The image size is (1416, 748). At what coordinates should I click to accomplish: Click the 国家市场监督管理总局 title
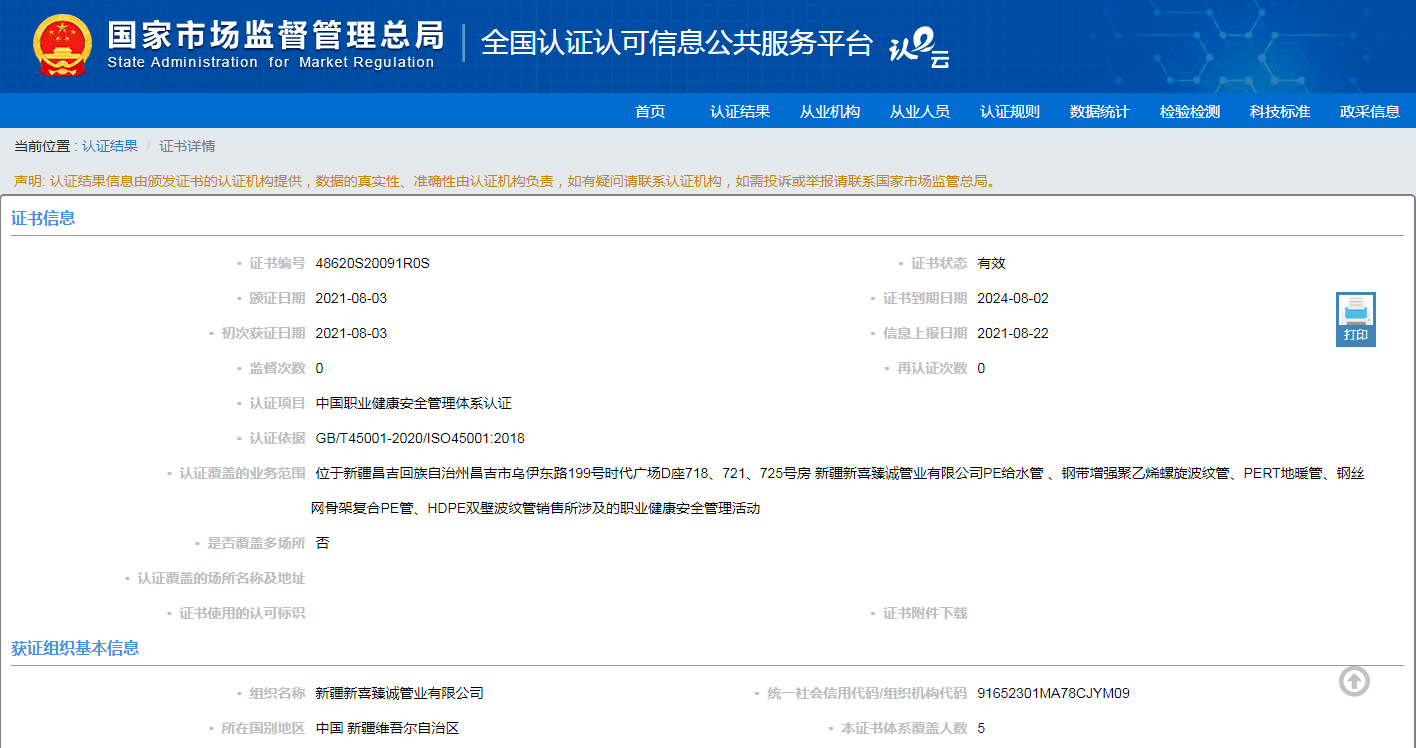pos(275,34)
